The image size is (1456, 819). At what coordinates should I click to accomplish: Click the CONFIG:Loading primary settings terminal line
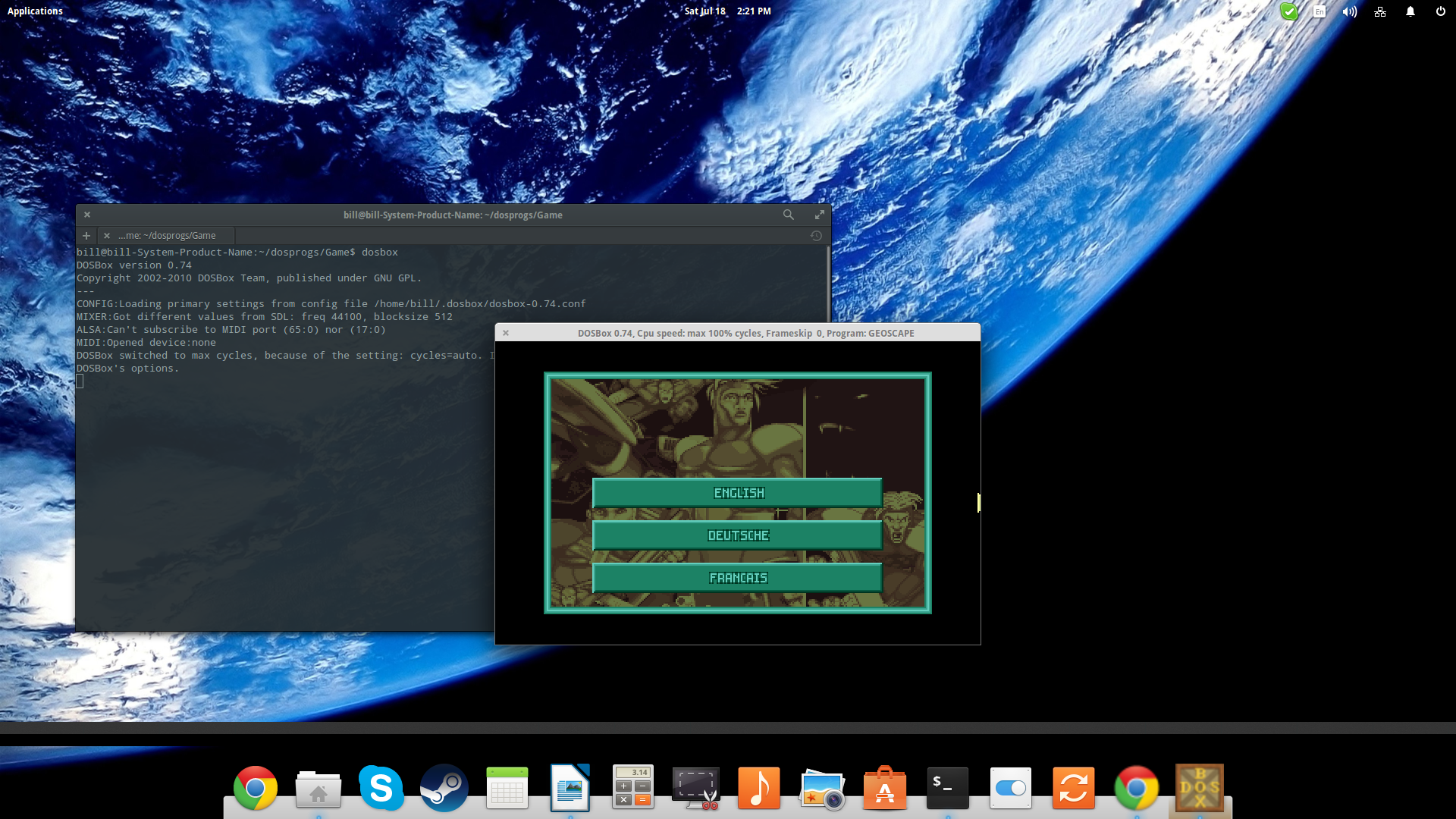pos(331,304)
